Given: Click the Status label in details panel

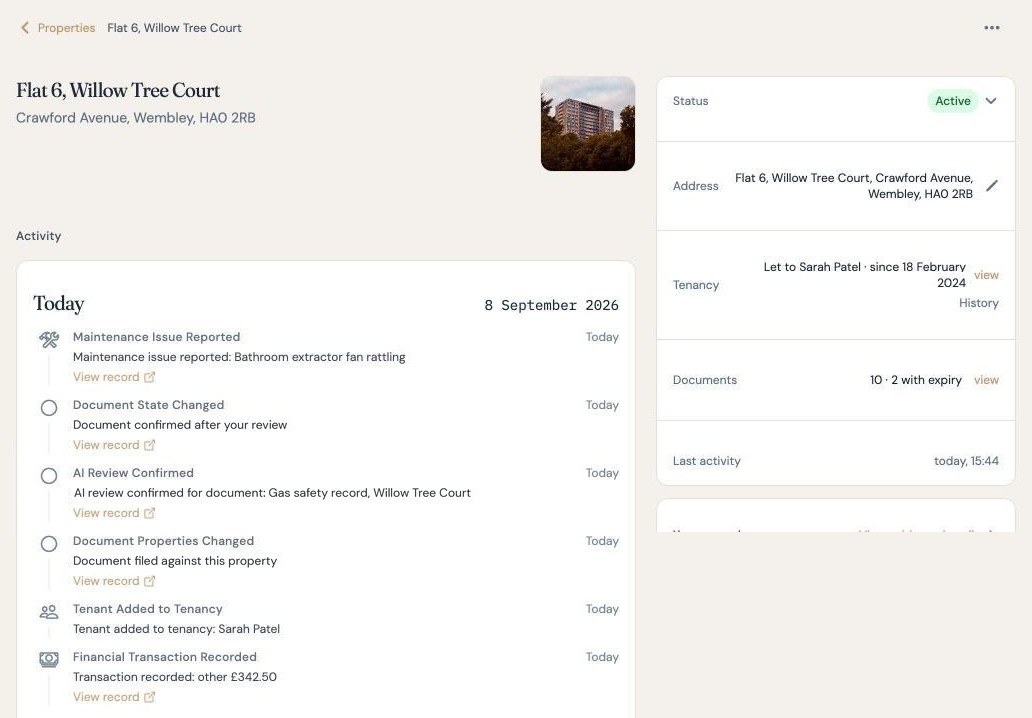Looking at the screenshot, I should (690, 101).
